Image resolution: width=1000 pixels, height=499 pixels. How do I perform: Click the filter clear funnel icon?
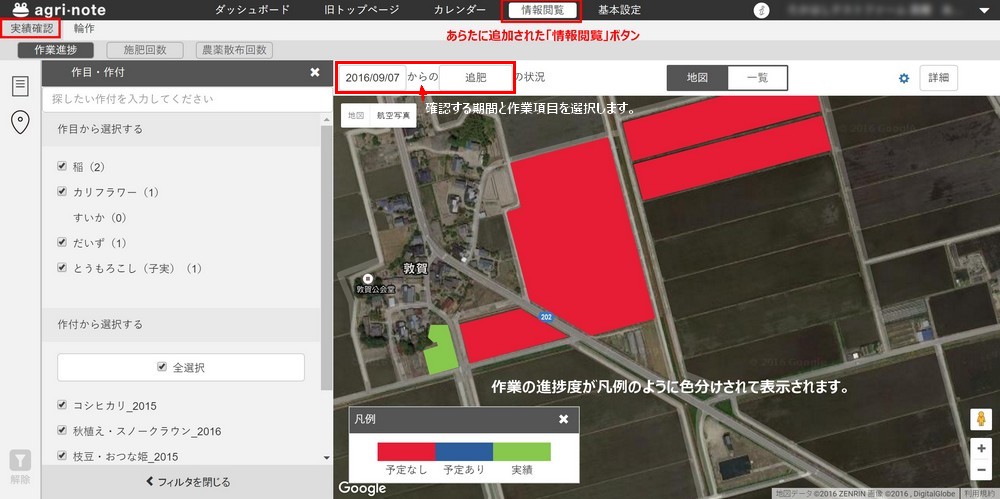(x=20, y=459)
